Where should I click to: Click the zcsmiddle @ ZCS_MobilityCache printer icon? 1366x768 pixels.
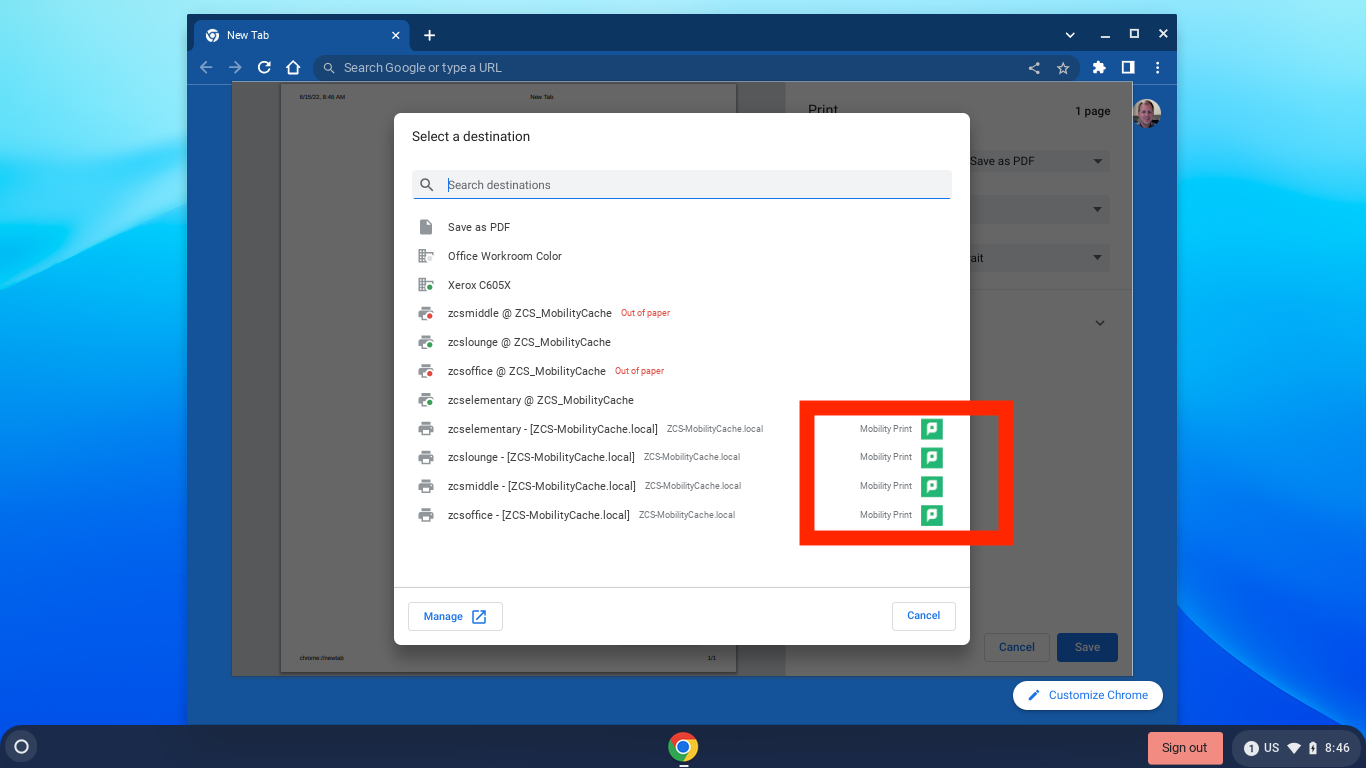426,313
